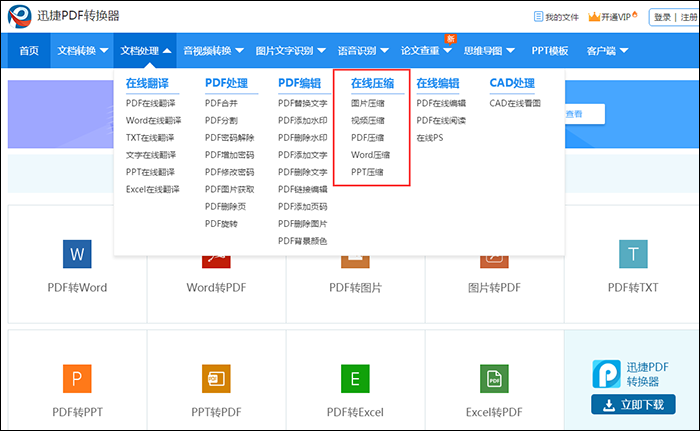The width and height of the screenshot is (700, 431).
Task: Click the PPT转PDF conversion icon
Action: tap(216, 379)
